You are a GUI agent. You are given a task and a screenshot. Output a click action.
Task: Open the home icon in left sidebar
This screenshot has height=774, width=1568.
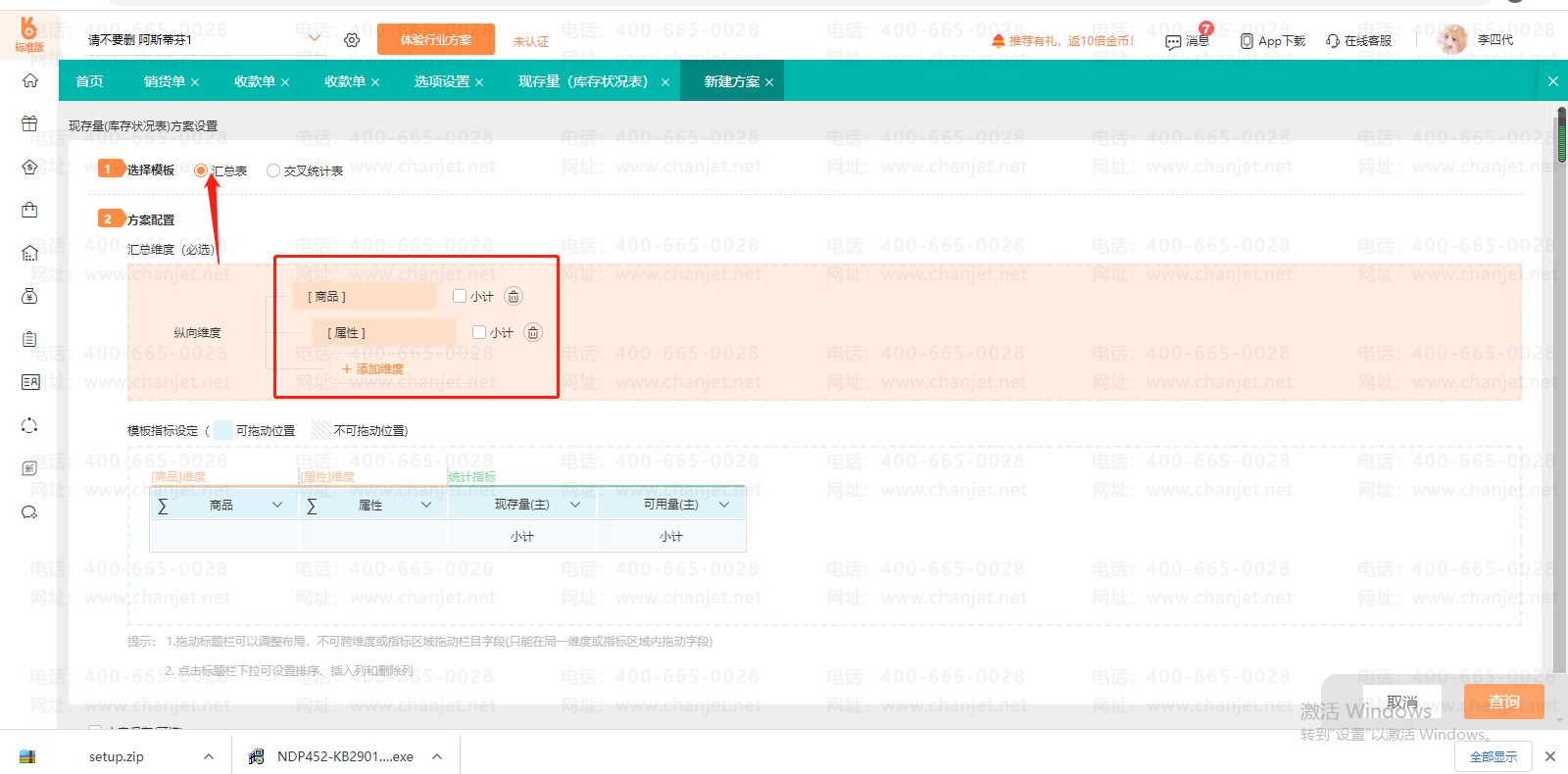(x=29, y=80)
